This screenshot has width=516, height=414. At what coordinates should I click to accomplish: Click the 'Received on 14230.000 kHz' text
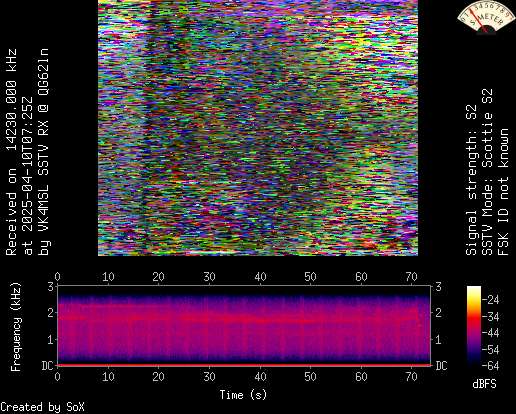click(11, 152)
